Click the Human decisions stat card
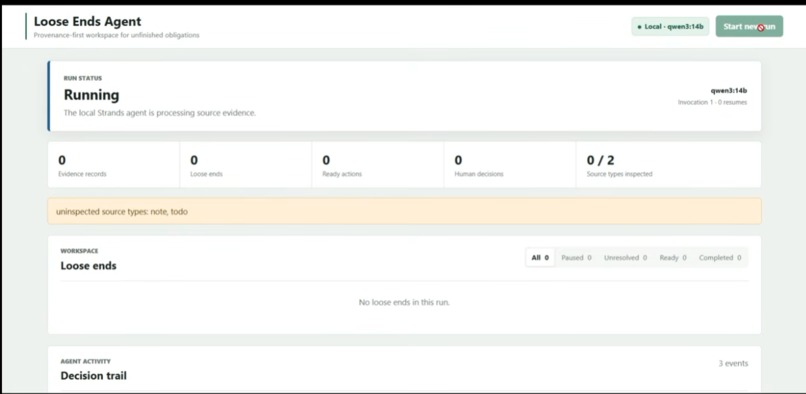The image size is (806, 394). click(x=510, y=165)
